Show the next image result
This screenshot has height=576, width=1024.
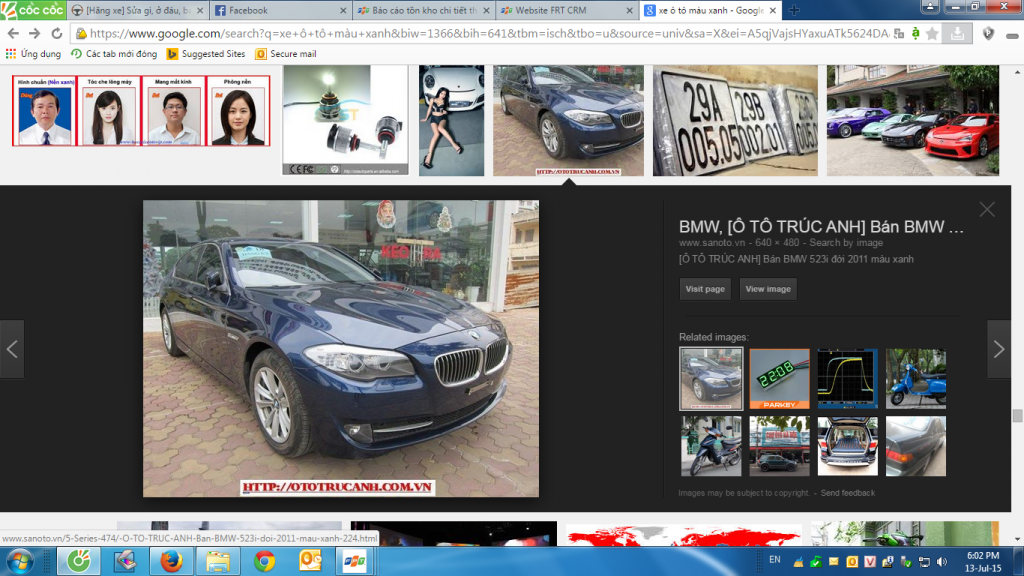click(x=999, y=349)
